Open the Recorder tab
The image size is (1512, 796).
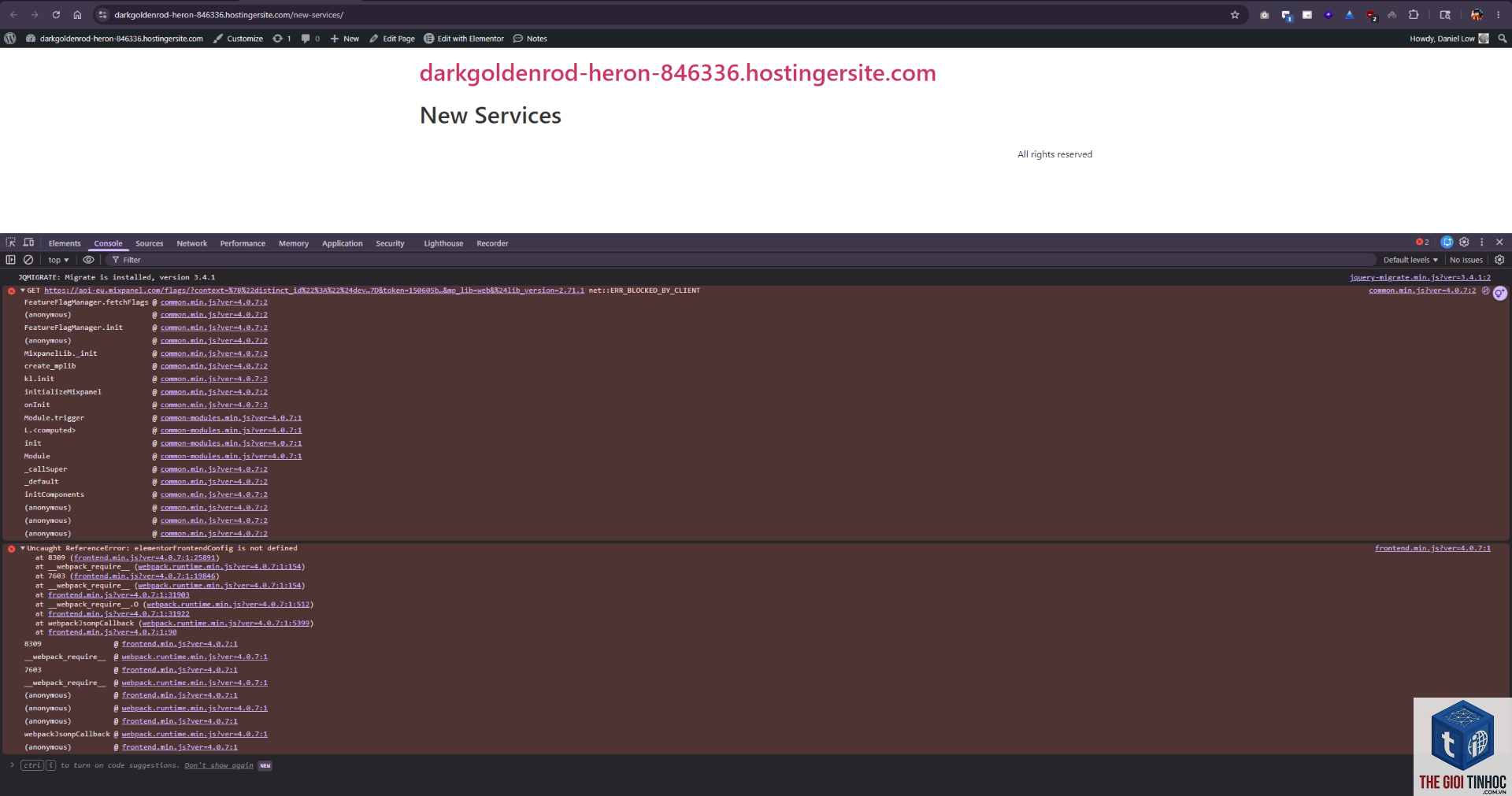click(x=492, y=243)
